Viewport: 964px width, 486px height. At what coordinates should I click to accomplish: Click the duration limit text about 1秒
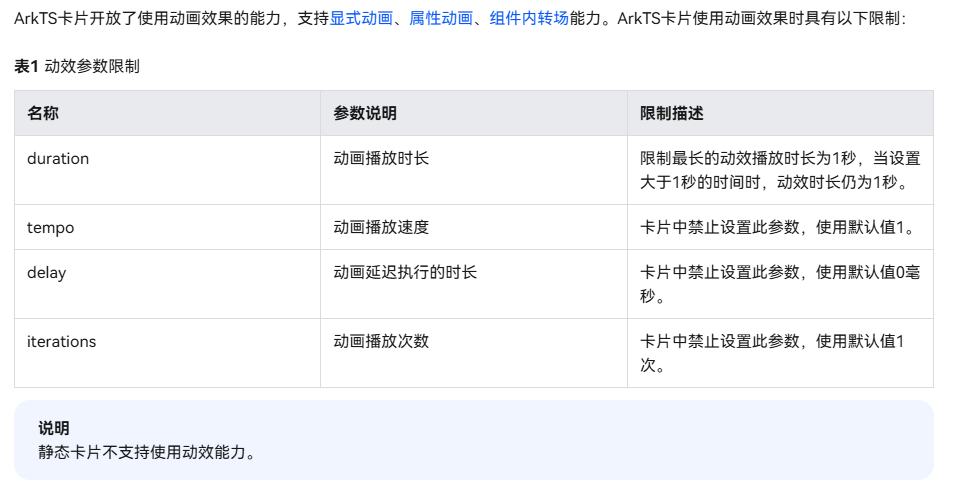point(780,170)
